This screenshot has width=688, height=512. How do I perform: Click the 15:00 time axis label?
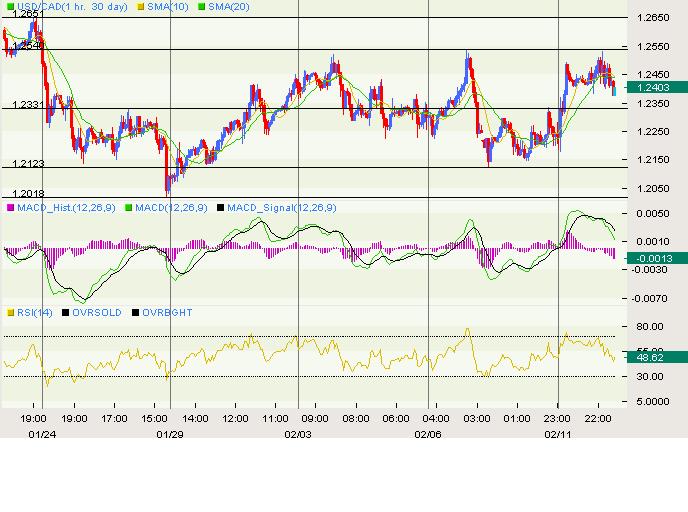(x=154, y=419)
